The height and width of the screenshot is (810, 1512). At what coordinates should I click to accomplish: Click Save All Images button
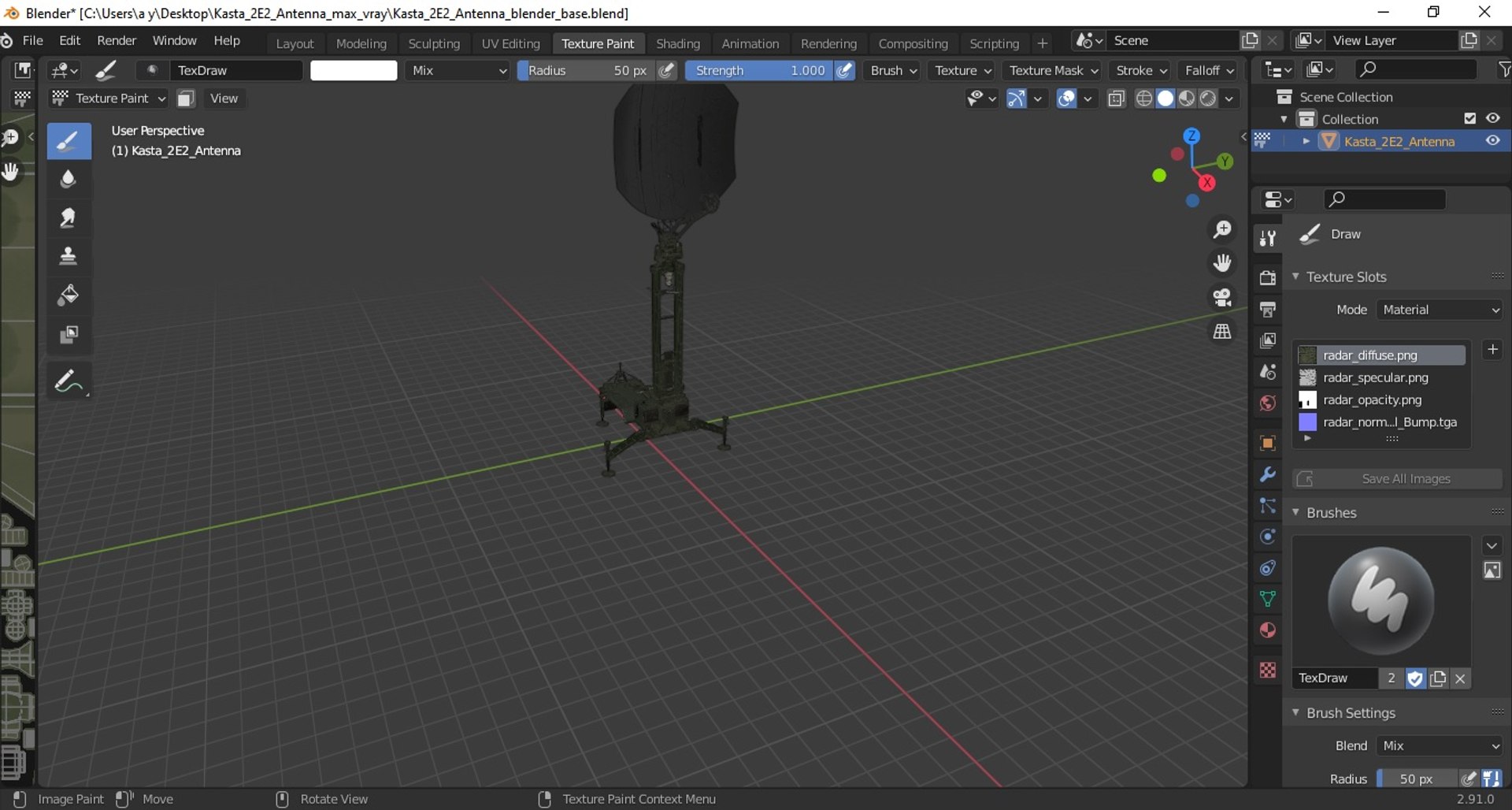(1397, 478)
